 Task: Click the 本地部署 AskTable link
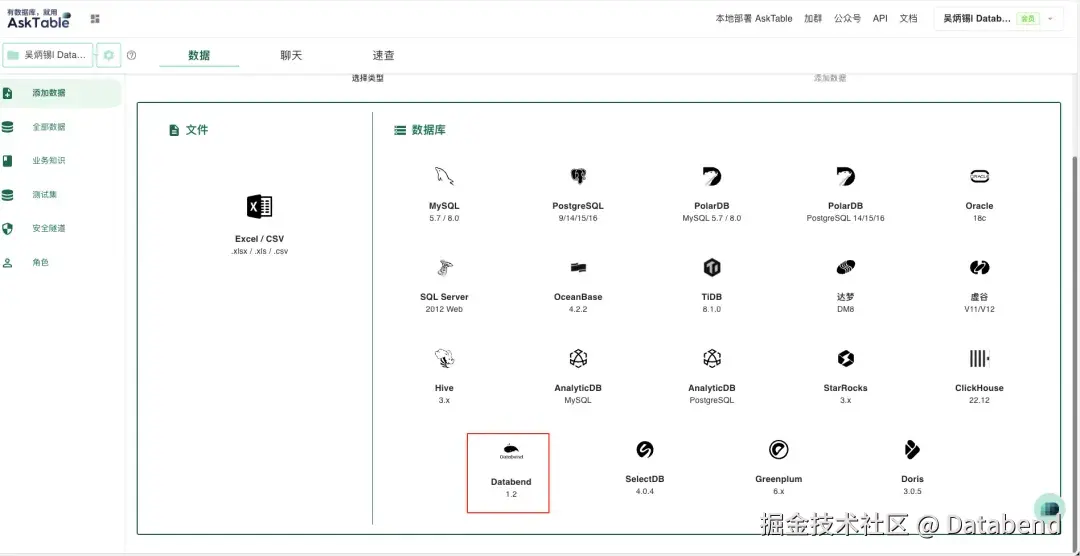[x=754, y=19]
